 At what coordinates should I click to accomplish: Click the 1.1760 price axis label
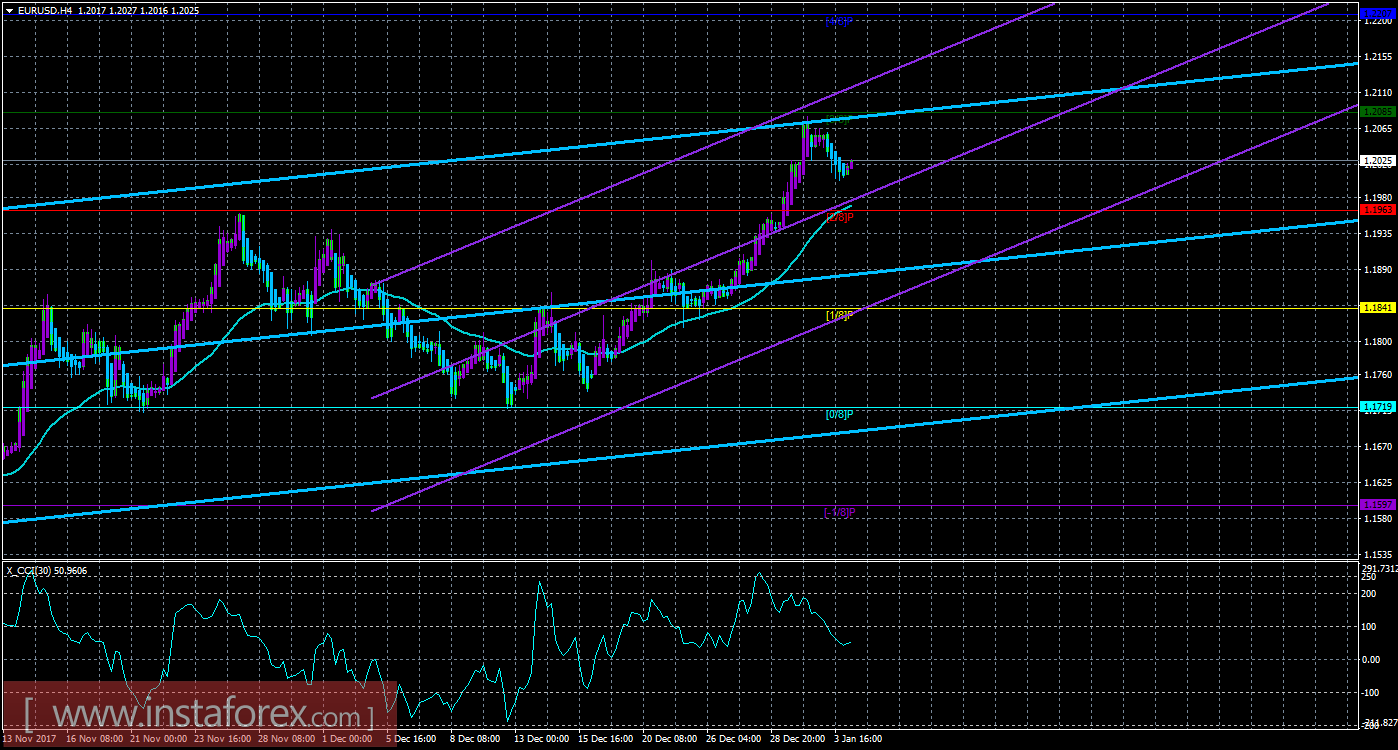tap(1377, 376)
